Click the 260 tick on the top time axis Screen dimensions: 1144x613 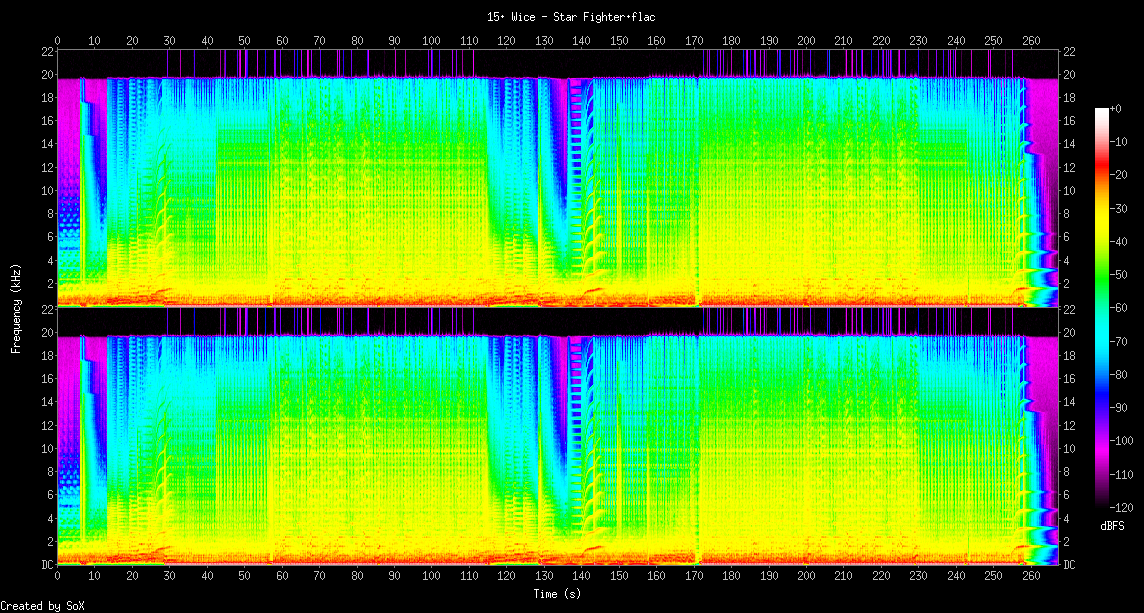pyautogui.click(x=1030, y=41)
